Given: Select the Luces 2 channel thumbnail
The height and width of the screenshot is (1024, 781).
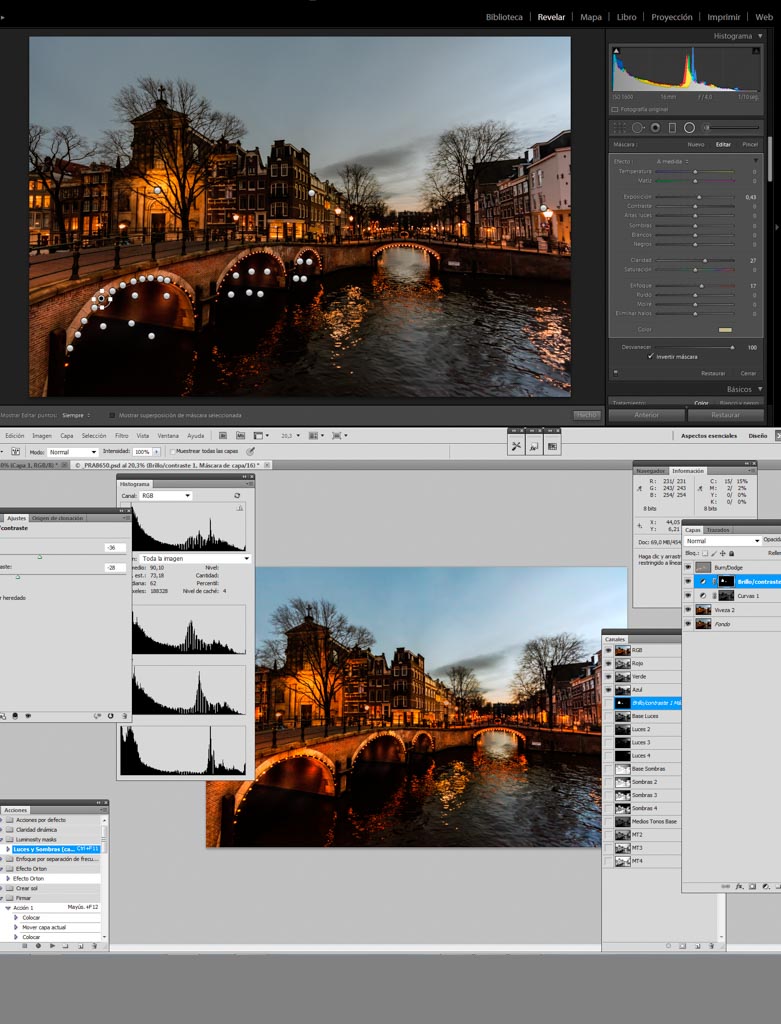Looking at the screenshot, I should click(x=622, y=729).
